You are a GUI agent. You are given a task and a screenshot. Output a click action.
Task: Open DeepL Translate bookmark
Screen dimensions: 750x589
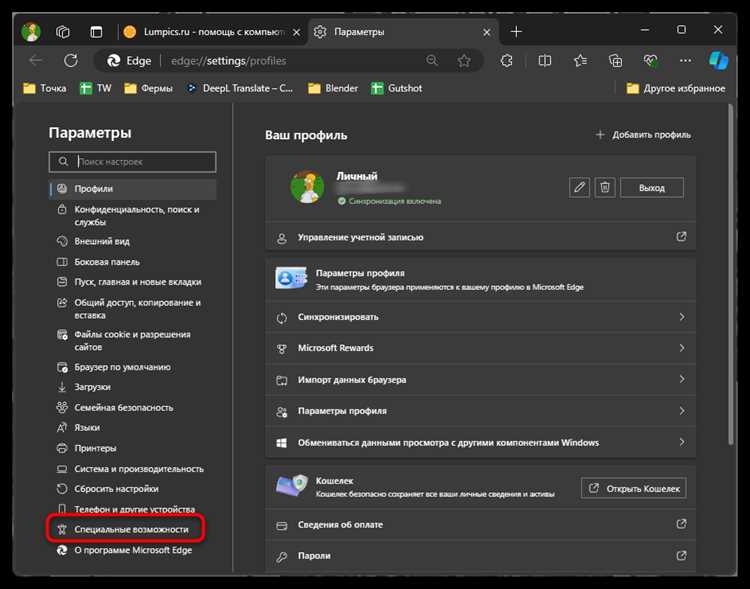click(239, 88)
